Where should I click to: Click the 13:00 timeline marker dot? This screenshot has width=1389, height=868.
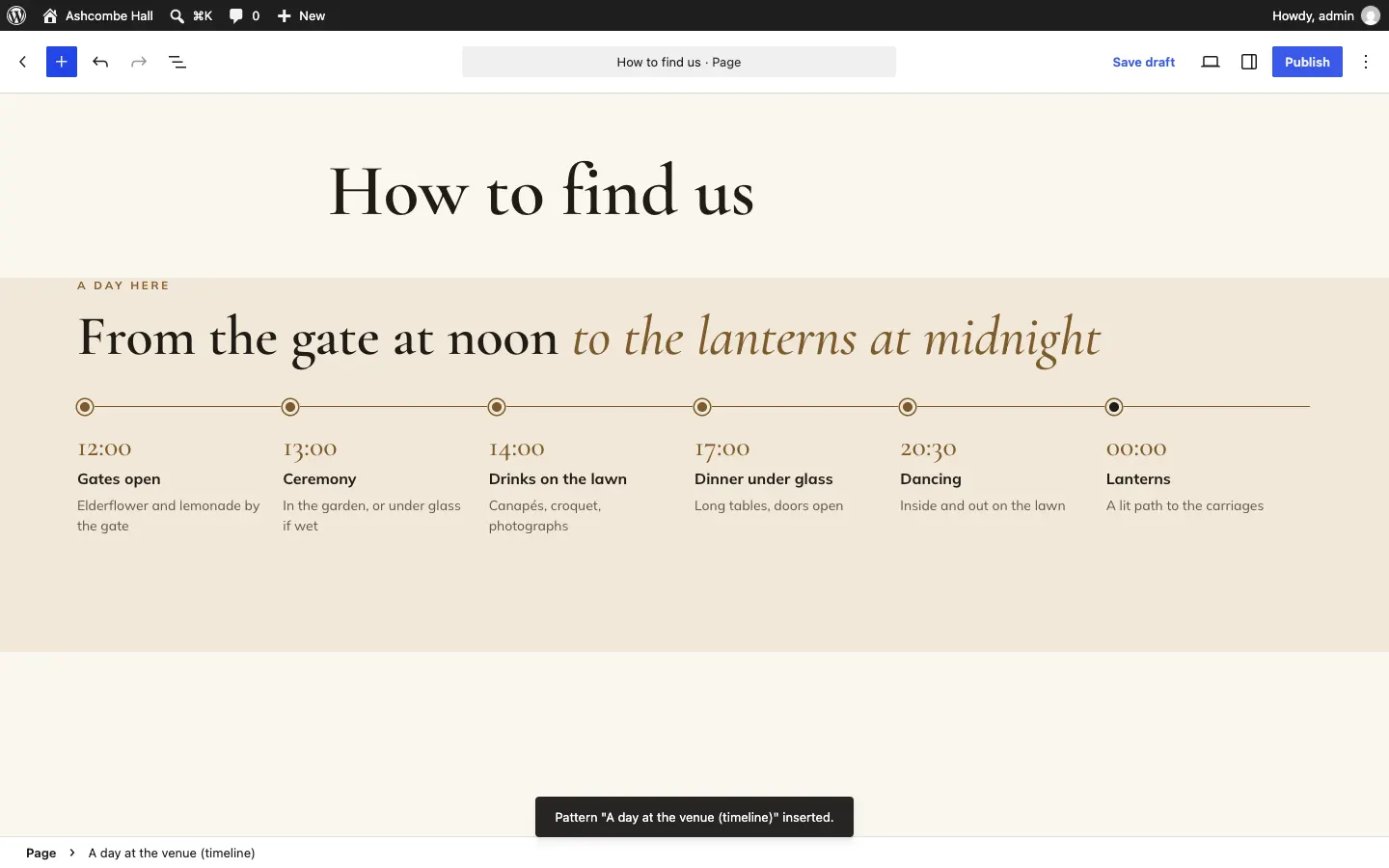click(x=290, y=407)
